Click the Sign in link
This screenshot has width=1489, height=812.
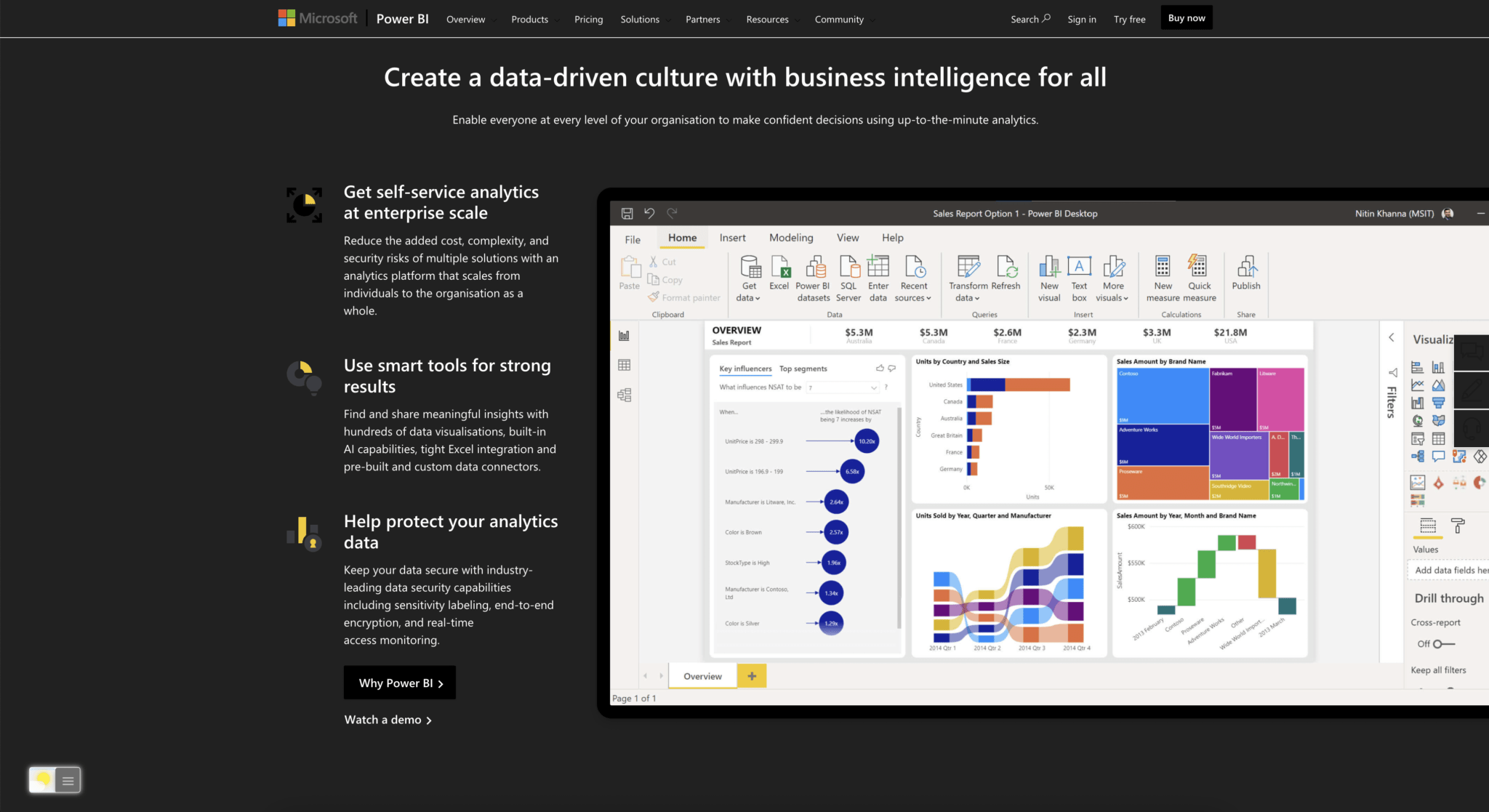pyautogui.click(x=1082, y=20)
